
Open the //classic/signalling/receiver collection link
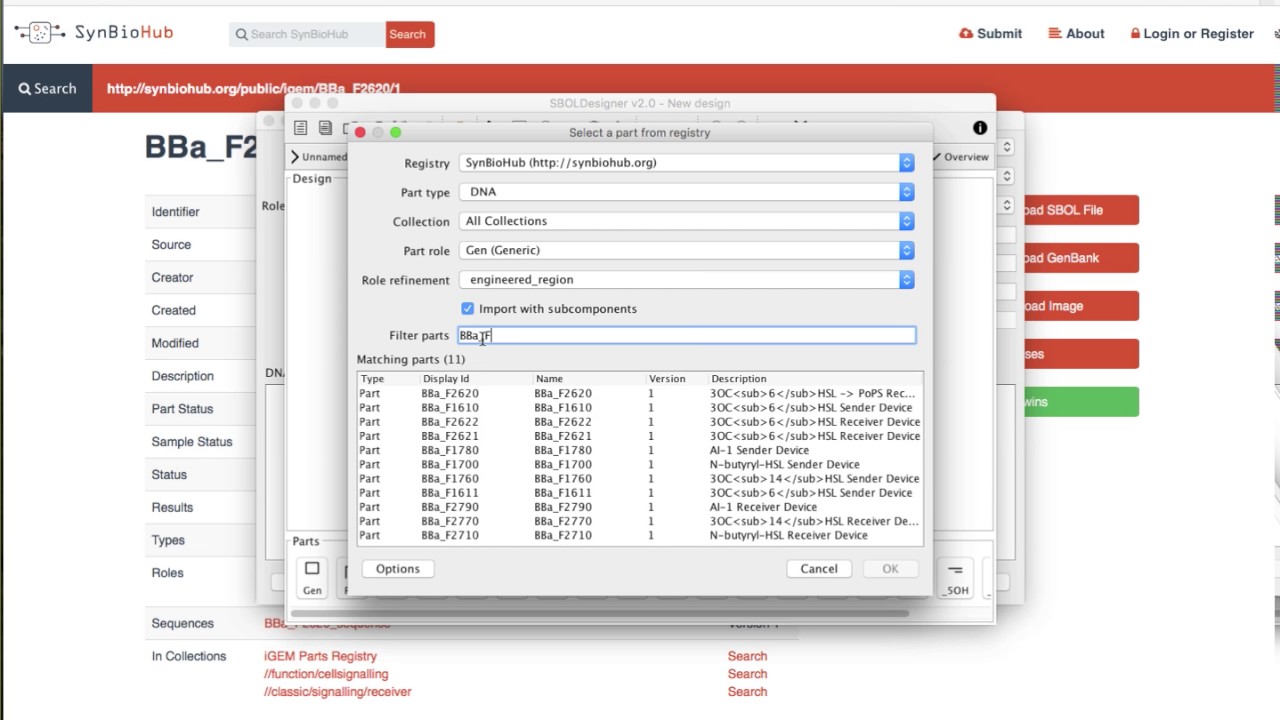[338, 692]
